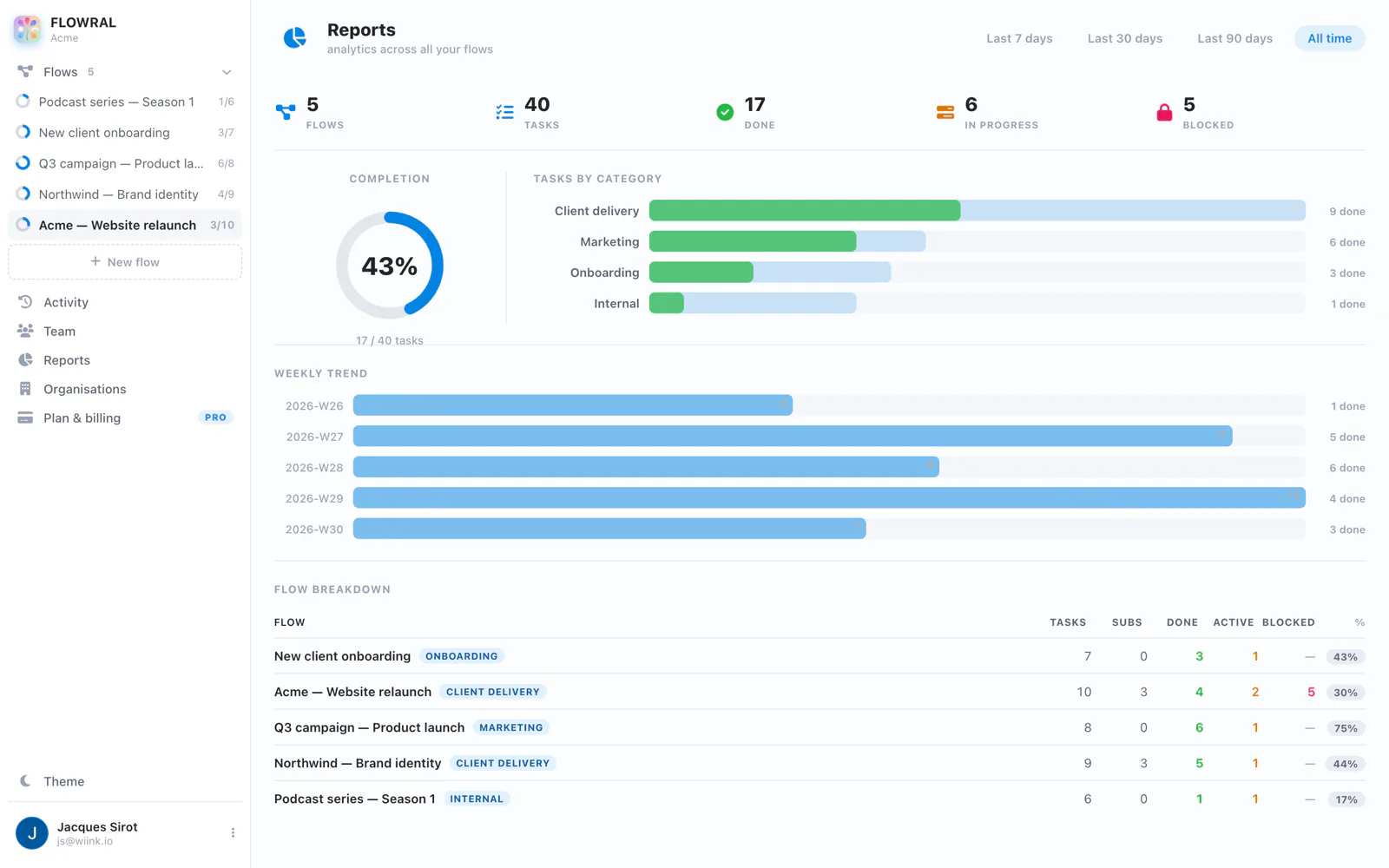
Task: Click the 43% completion ring
Action: pyautogui.click(x=390, y=266)
